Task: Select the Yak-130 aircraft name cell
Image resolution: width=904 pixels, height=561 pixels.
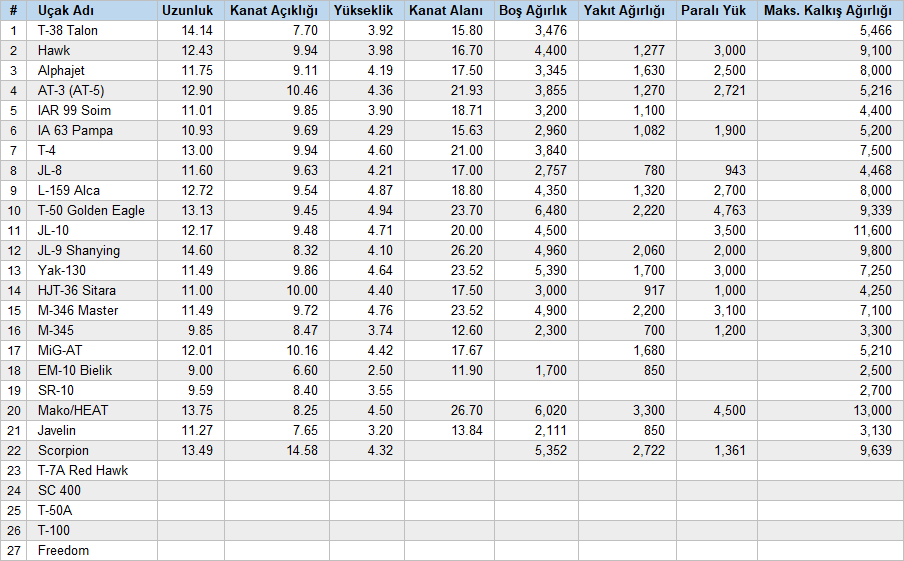Action: [x=92, y=270]
